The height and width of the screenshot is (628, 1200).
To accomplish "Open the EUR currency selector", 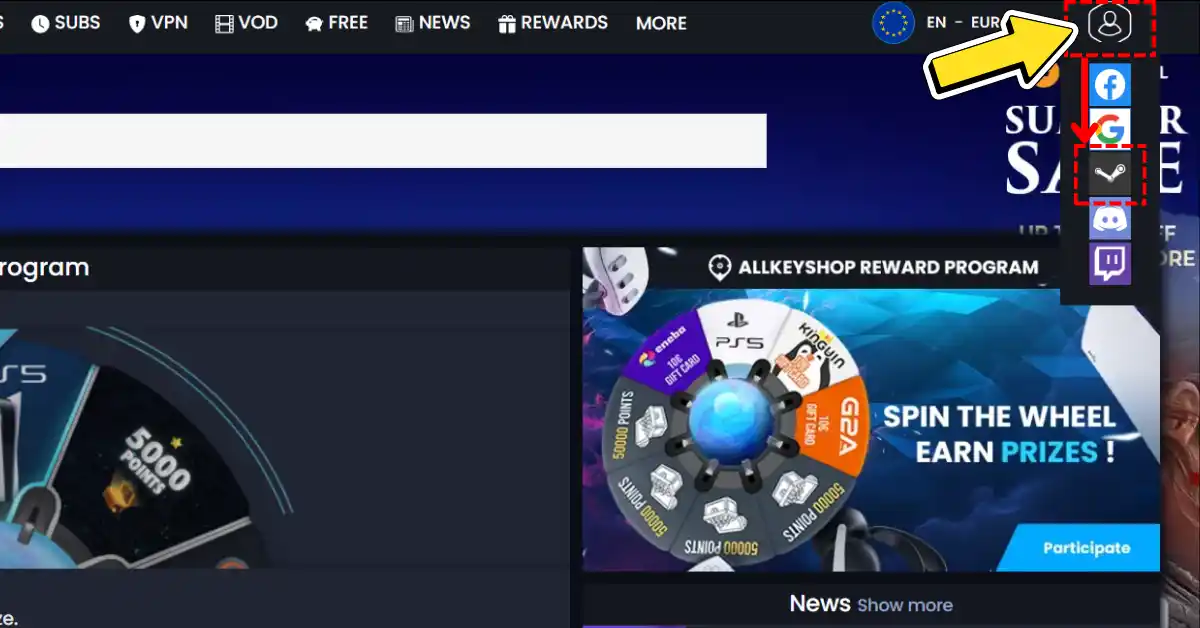I will click(986, 22).
